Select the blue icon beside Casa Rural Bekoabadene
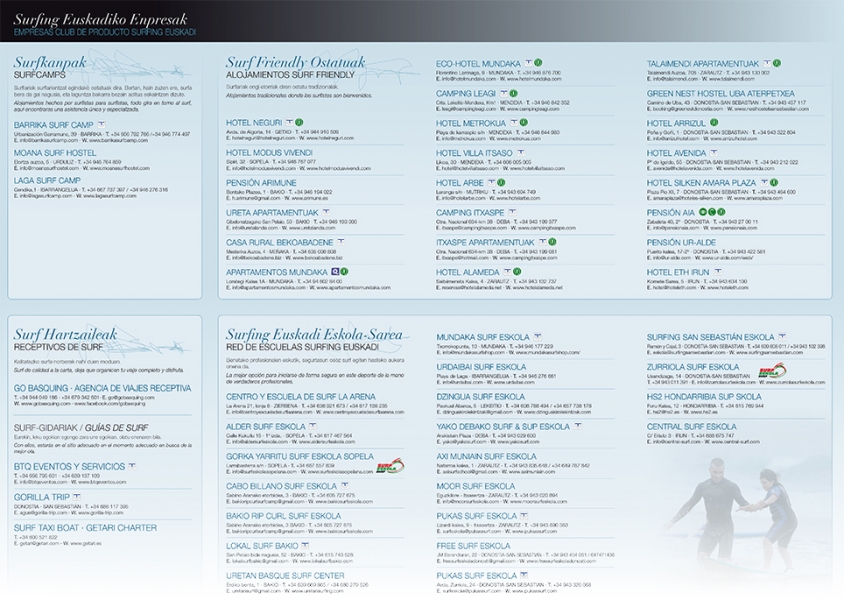The width and height of the screenshot is (844, 600). pyautogui.click(x=340, y=242)
